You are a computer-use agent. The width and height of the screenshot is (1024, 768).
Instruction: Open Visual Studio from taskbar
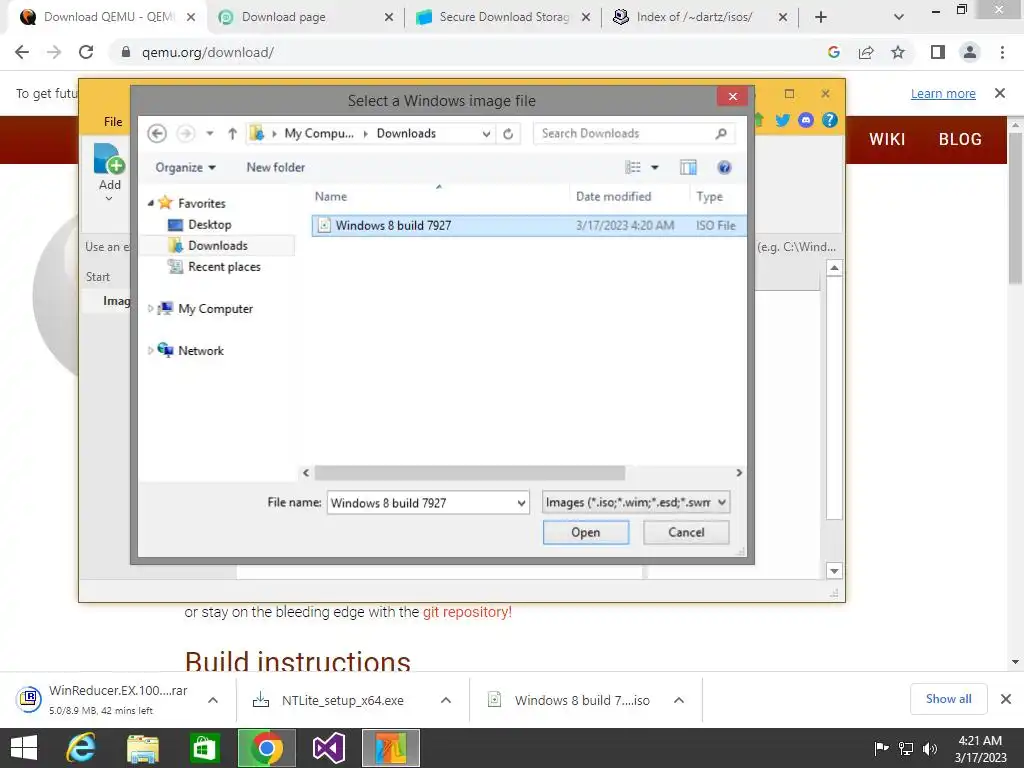(x=328, y=748)
